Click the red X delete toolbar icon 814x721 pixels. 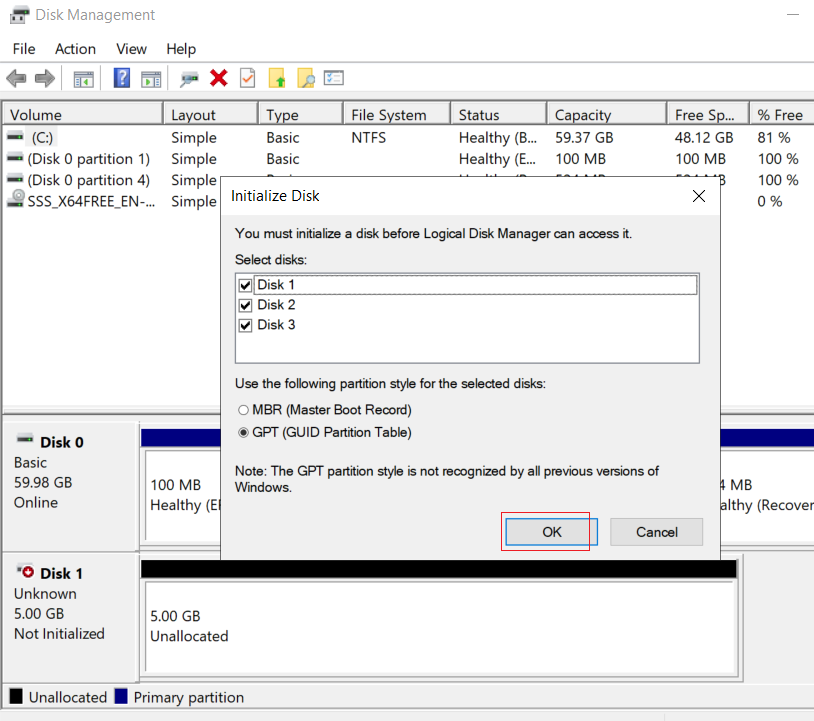219,78
